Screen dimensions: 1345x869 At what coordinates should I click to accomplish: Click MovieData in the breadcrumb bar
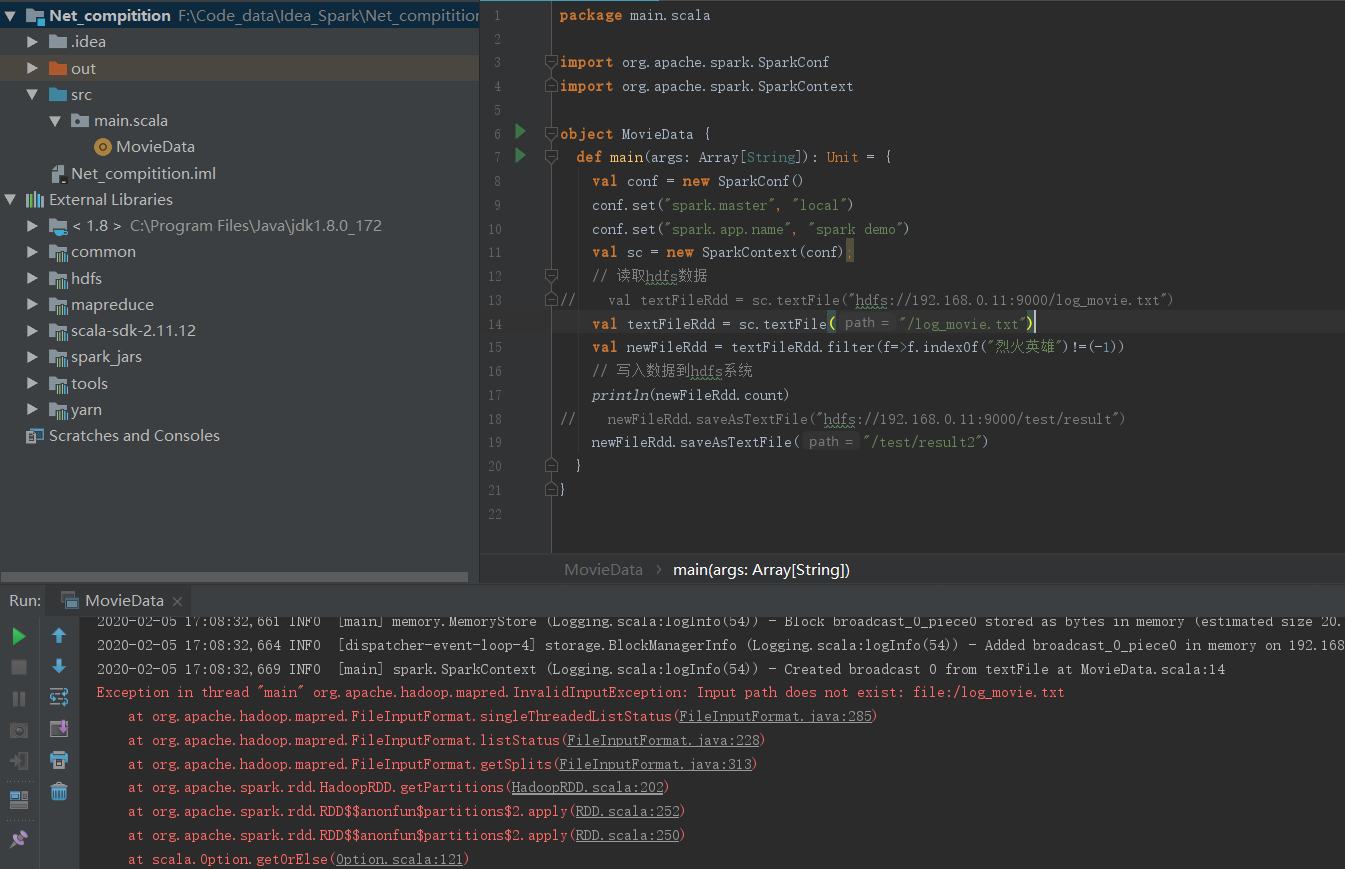(x=603, y=569)
